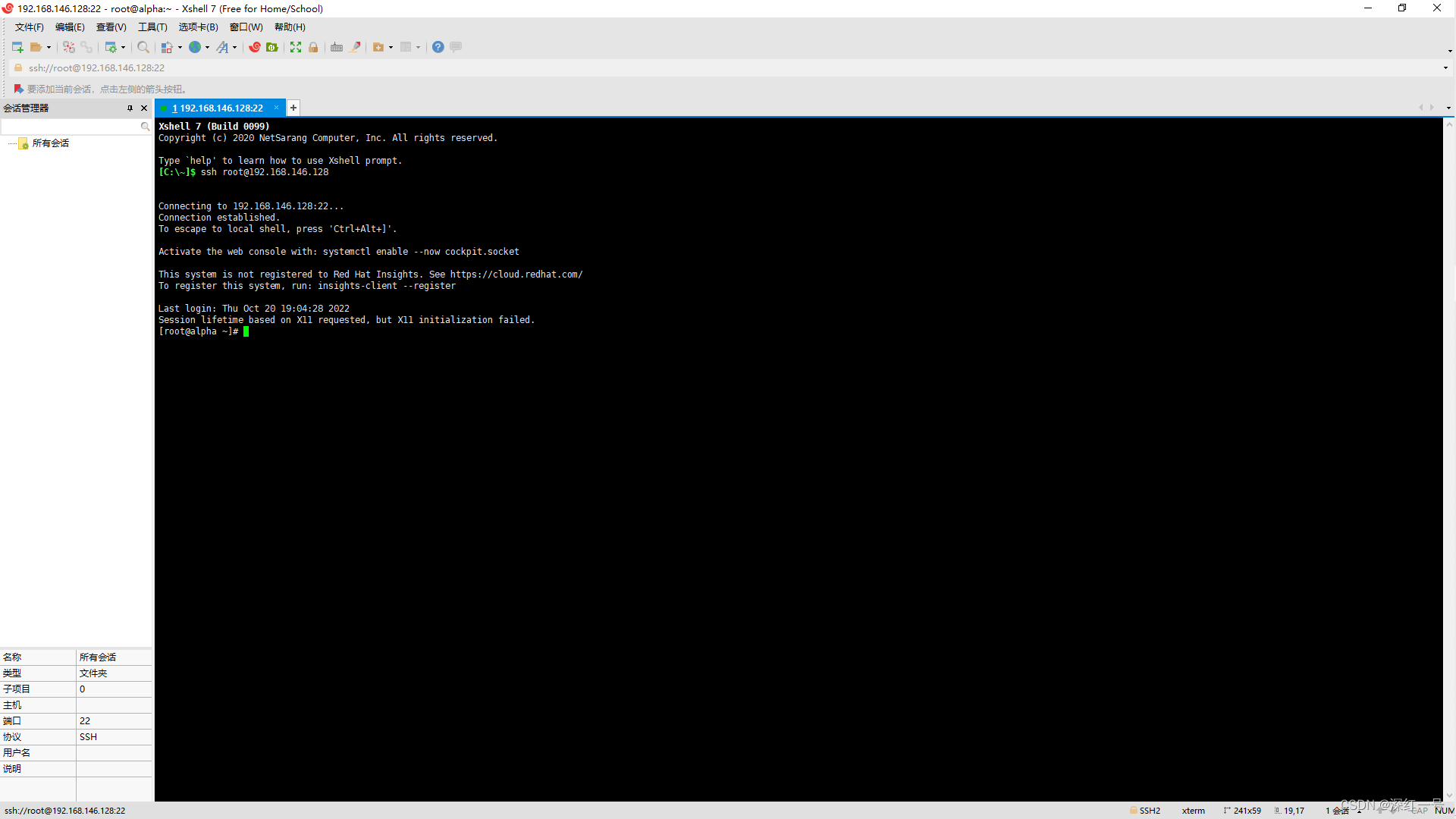Viewport: 1456px width, 819px height.
Task: Toggle the highlight marker icon
Action: pyautogui.click(x=356, y=47)
